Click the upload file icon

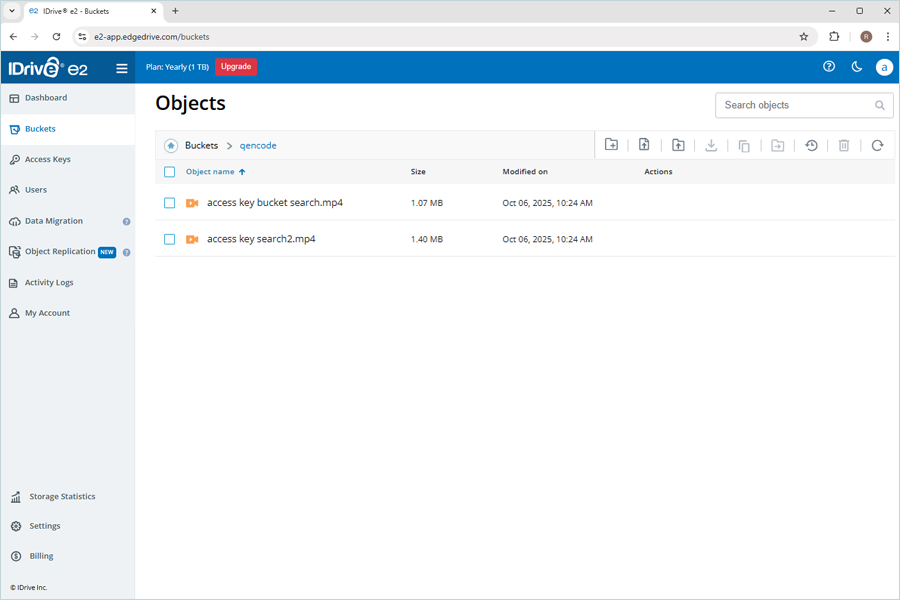644,145
